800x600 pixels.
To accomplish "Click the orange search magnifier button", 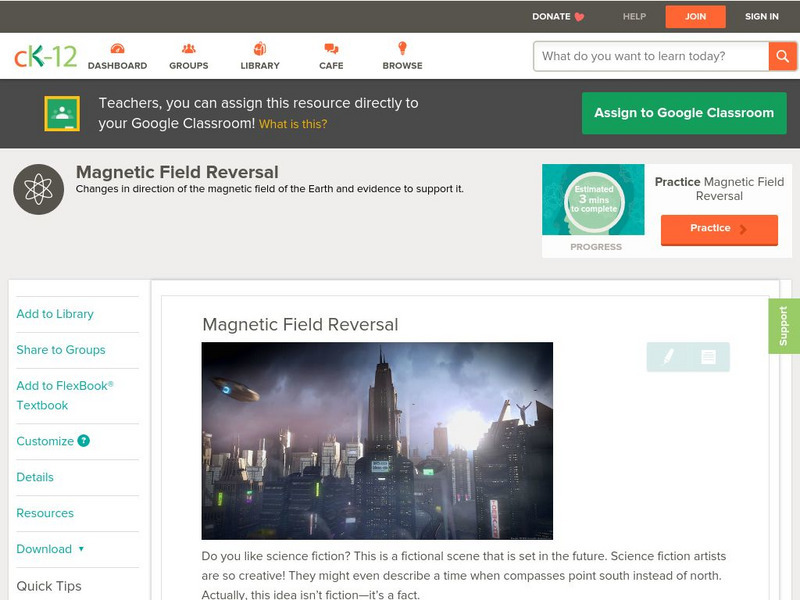I will [x=782, y=56].
